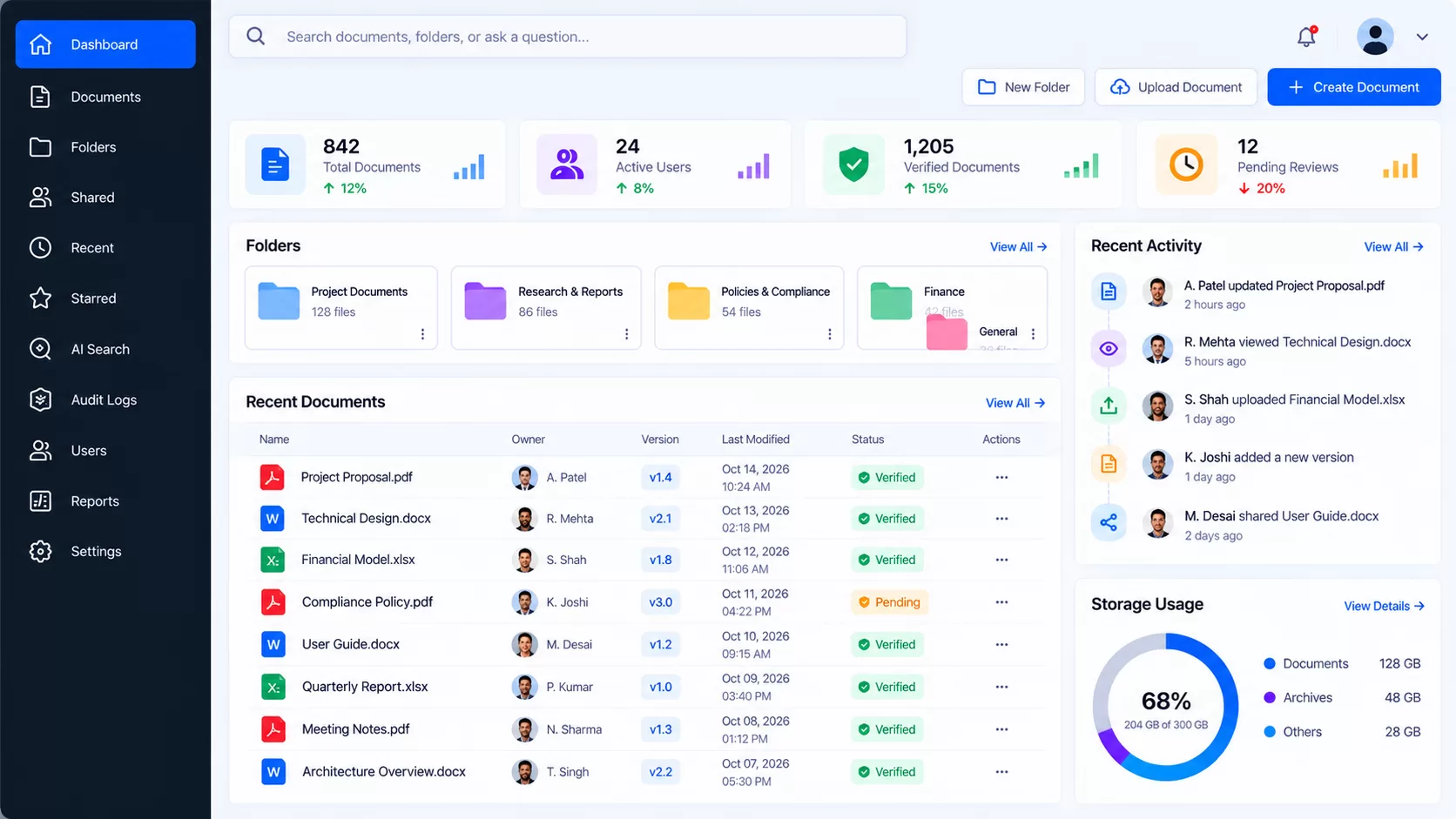Click the Settings gear icon

pyautogui.click(x=40, y=551)
